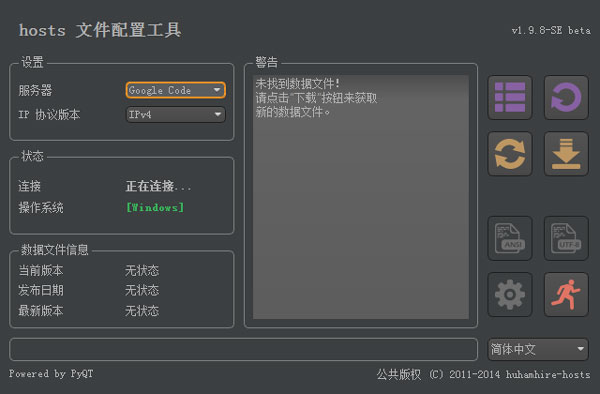Click the 最新版本 label
This screenshot has height=394, width=600.
[41, 311]
